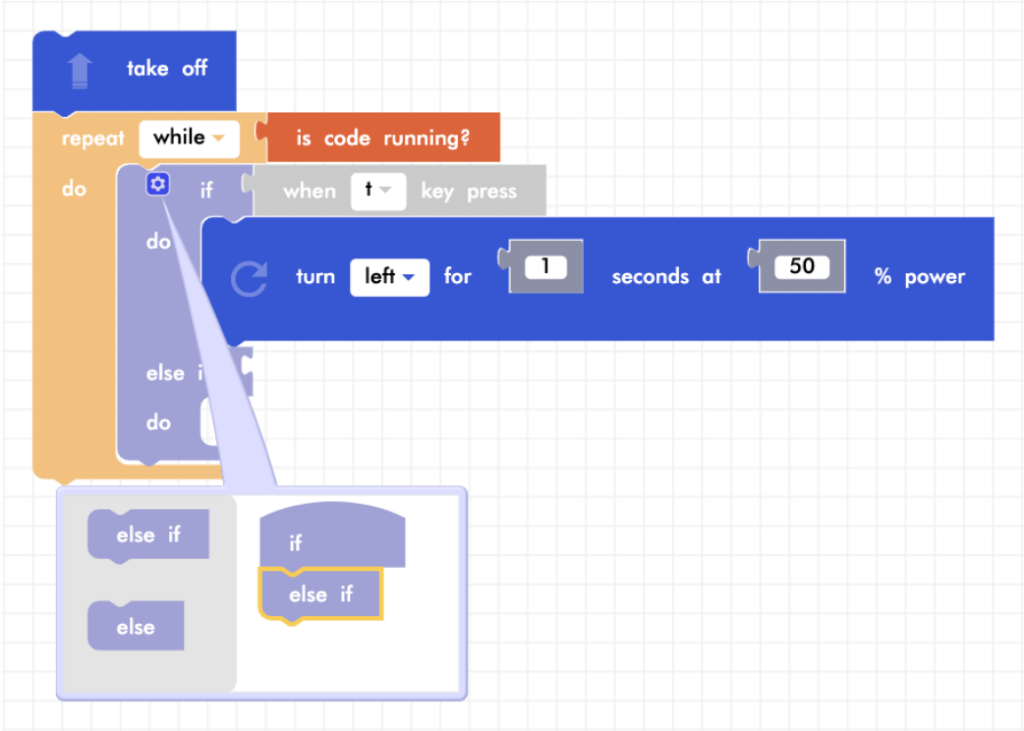Open the repeat 'while' dropdown
This screenshot has width=1024, height=731.
189,138
